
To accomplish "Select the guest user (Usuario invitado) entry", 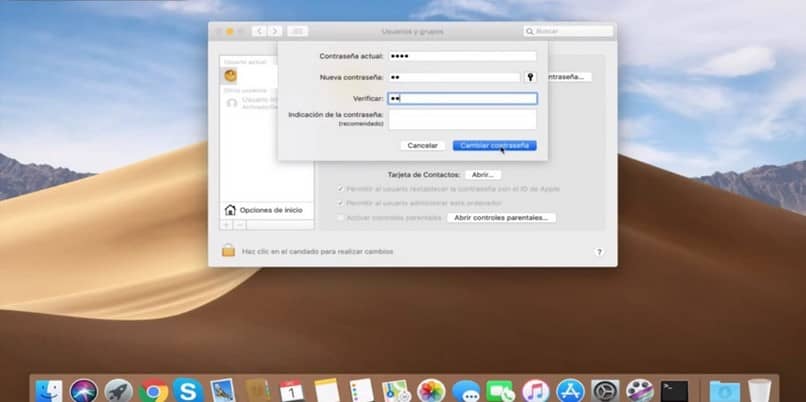I will (249, 102).
